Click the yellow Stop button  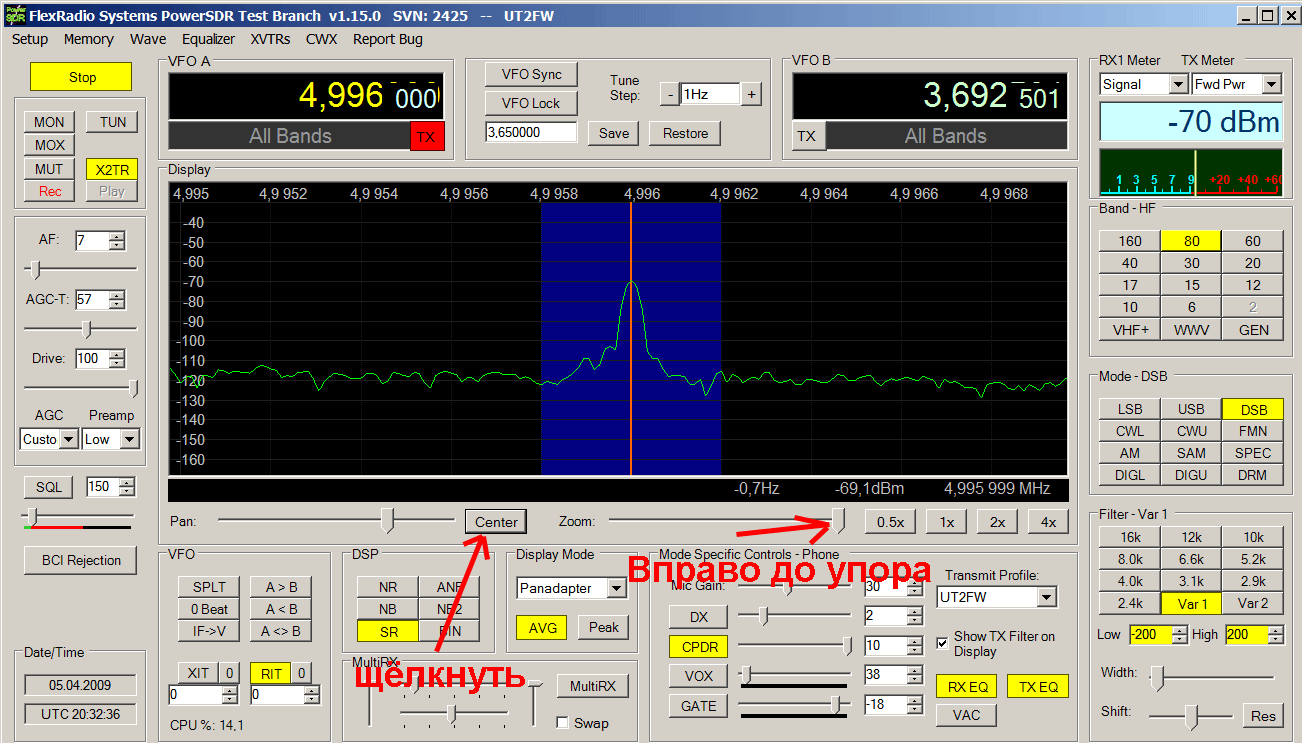[x=81, y=77]
